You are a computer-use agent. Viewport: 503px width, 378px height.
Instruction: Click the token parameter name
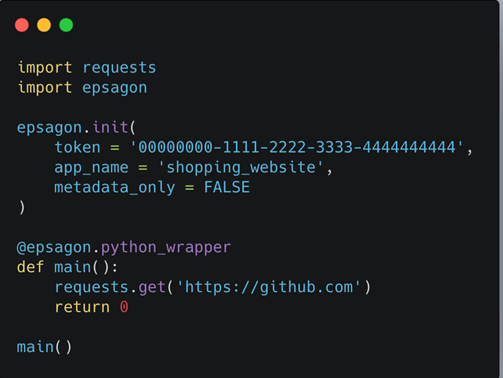click(x=77, y=147)
